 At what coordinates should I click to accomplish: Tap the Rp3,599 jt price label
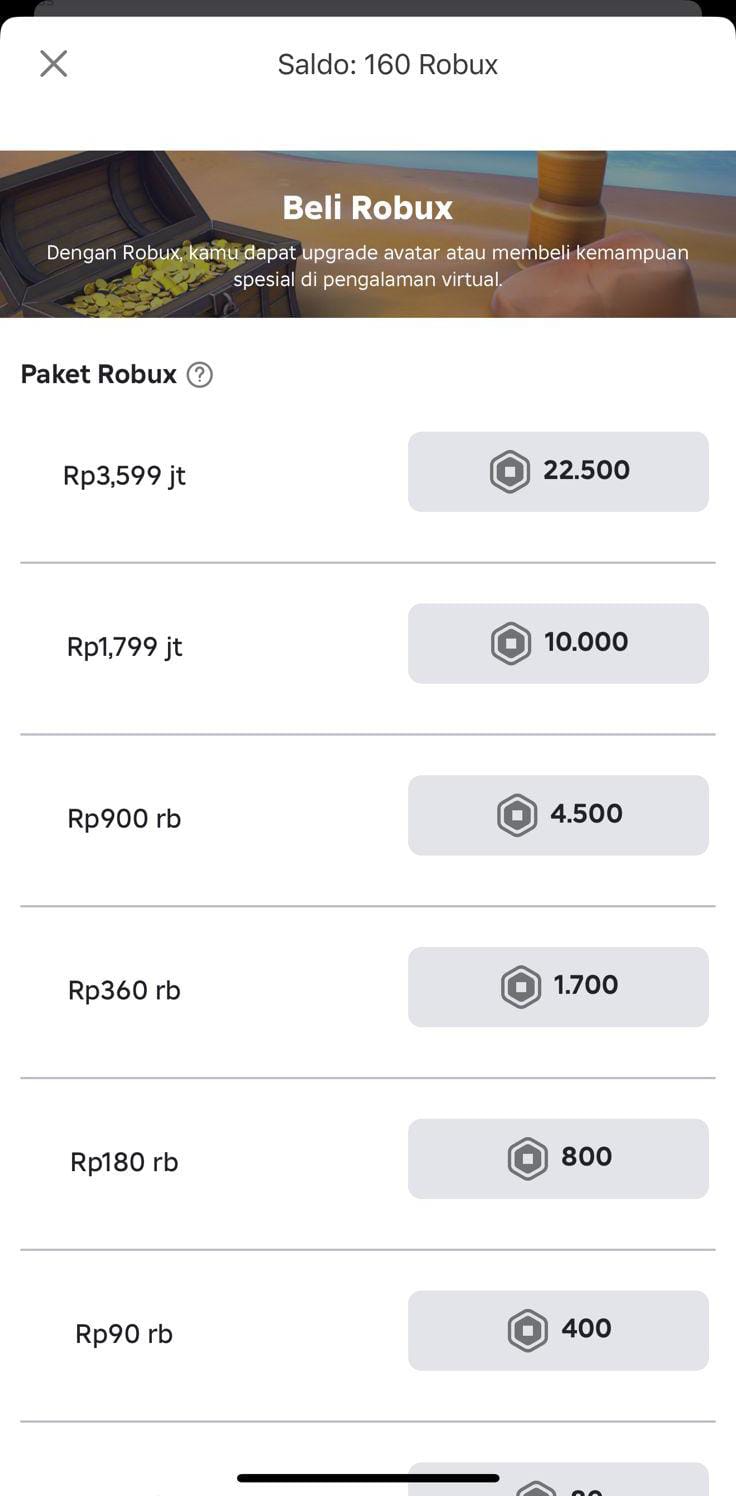click(125, 475)
